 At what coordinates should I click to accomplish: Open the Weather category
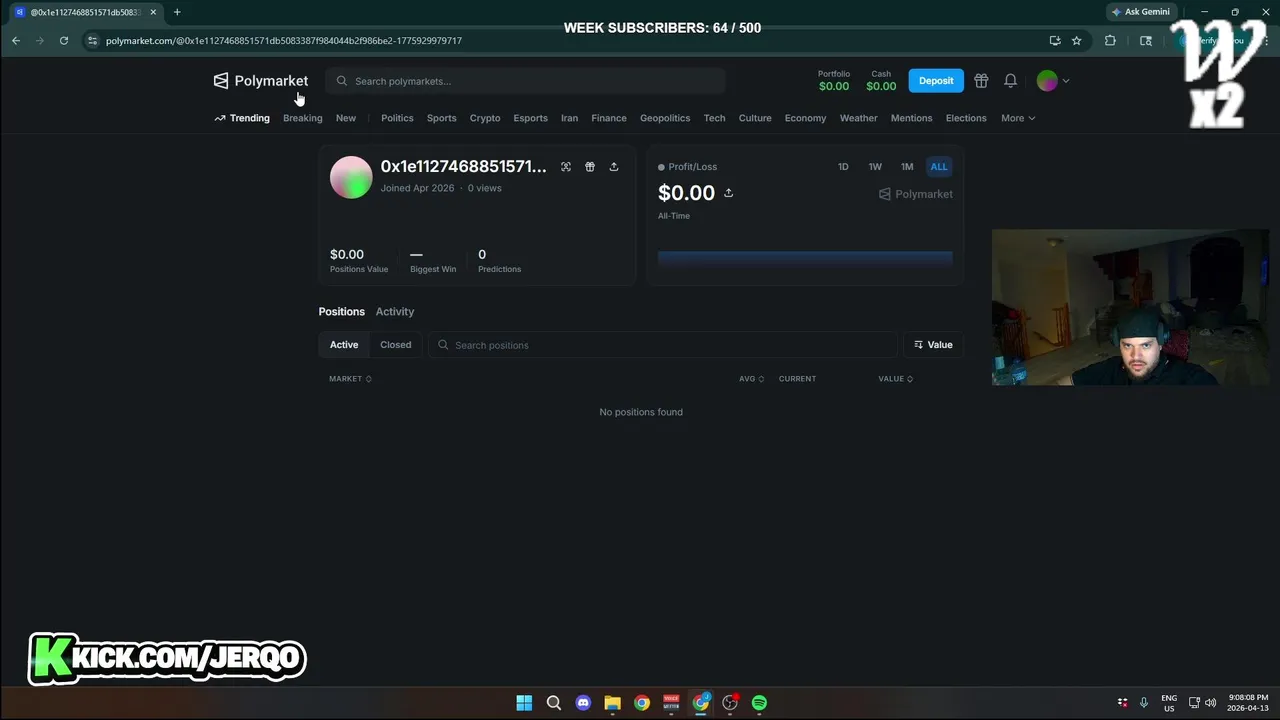click(859, 118)
